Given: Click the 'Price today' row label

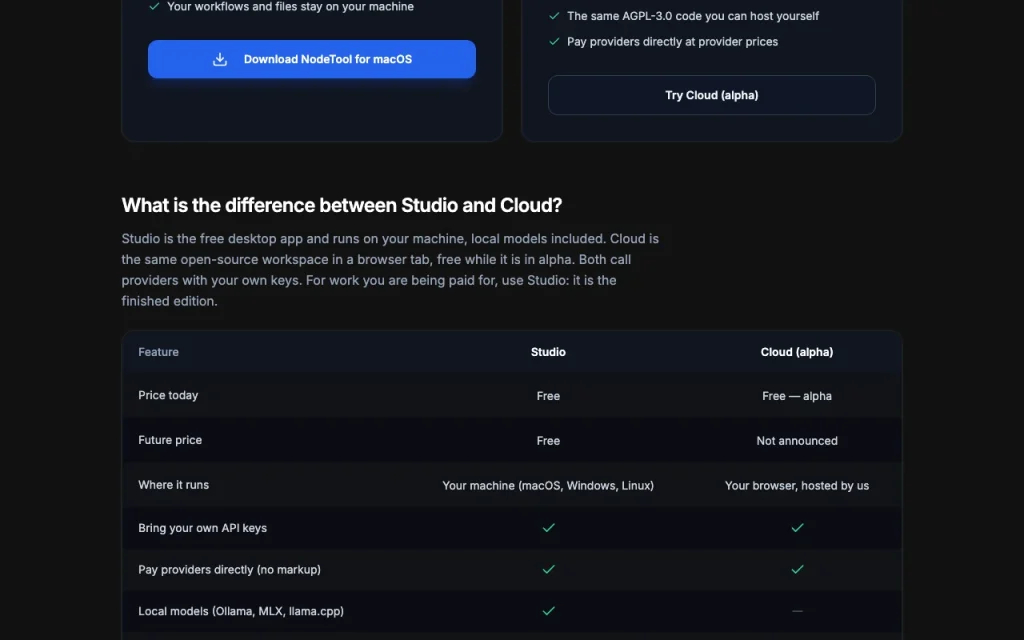Looking at the screenshot, I should [168, 396].
